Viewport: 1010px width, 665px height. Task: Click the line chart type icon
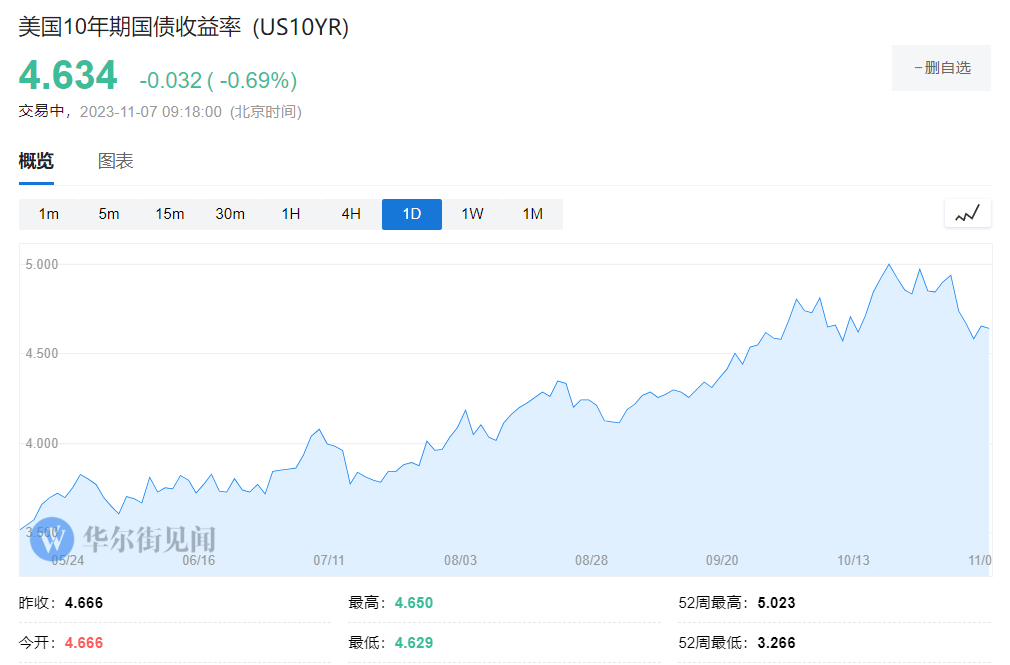[x=967, y=213]
